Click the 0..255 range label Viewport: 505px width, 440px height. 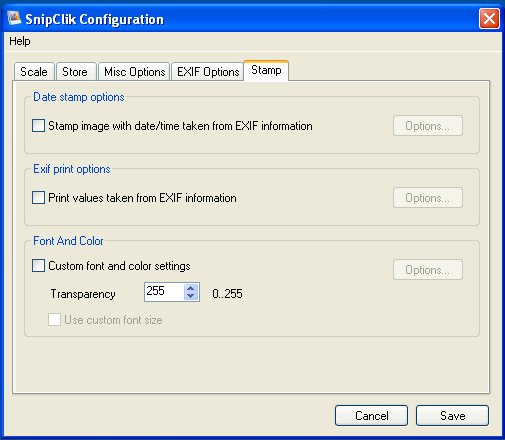227,294
